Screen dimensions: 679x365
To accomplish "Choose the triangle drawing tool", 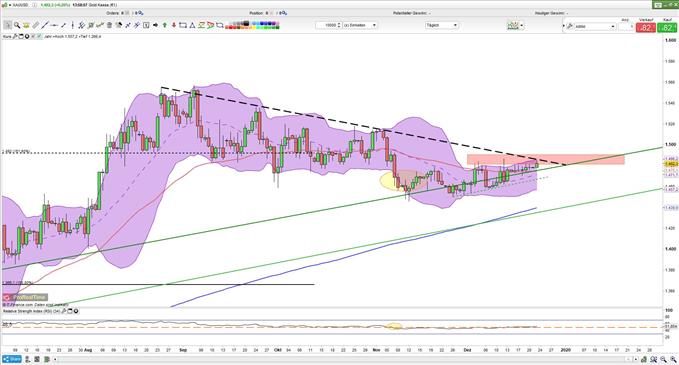I will 192,25.
